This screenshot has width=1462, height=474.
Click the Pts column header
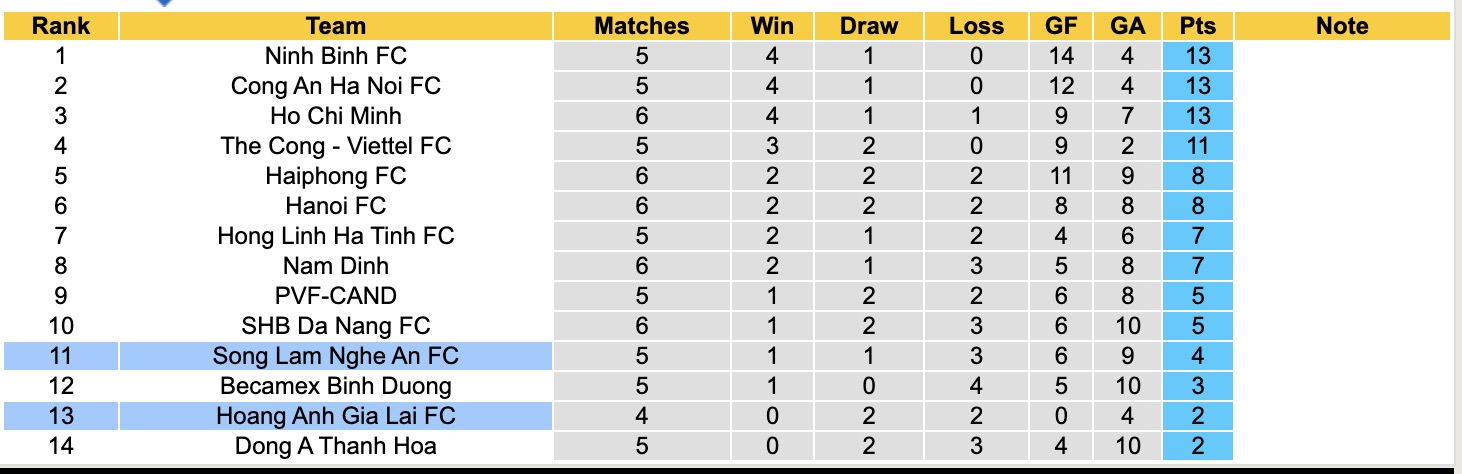pos(1197,26)
